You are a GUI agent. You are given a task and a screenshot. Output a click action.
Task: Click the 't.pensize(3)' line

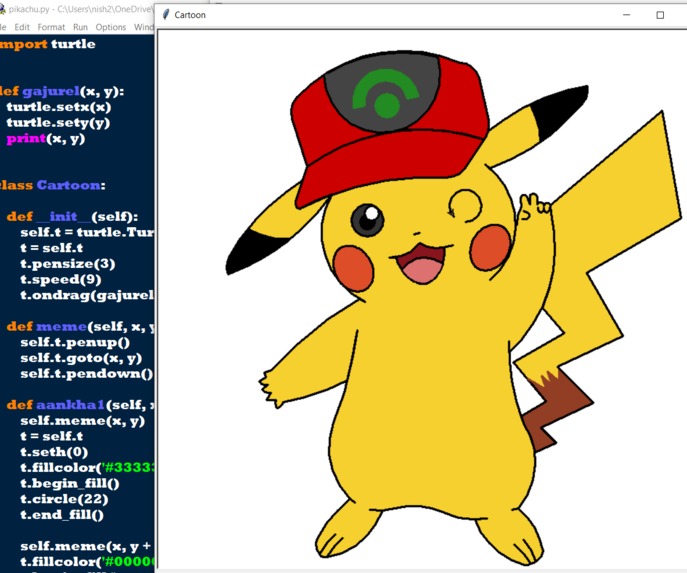[68, 264]
